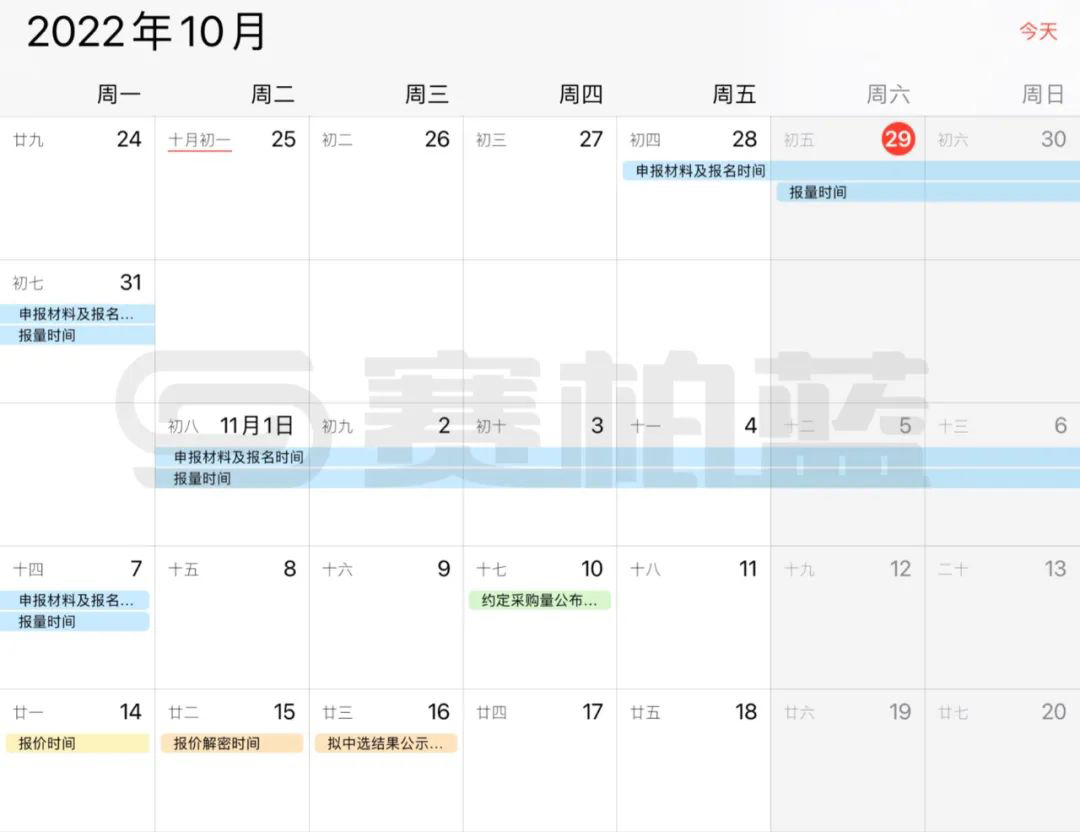This screenshot has width=1080, height=832.
Task: Click the 周日 weekday header
Action: coord(1043,94)
